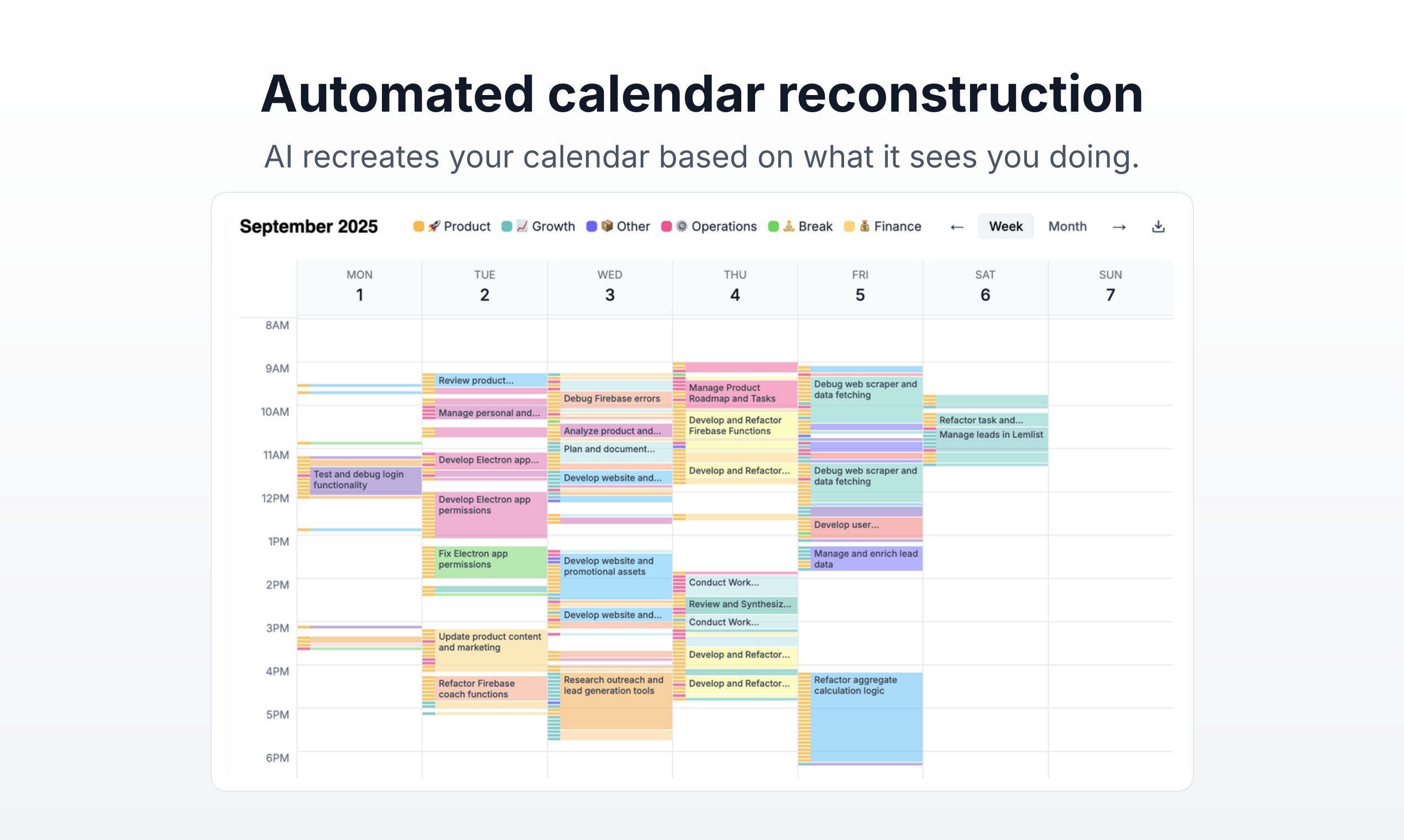The height and width of the screenshot is (840, 1404).
Task: Click the Finance money bag icon
Action: coord(865,227)
